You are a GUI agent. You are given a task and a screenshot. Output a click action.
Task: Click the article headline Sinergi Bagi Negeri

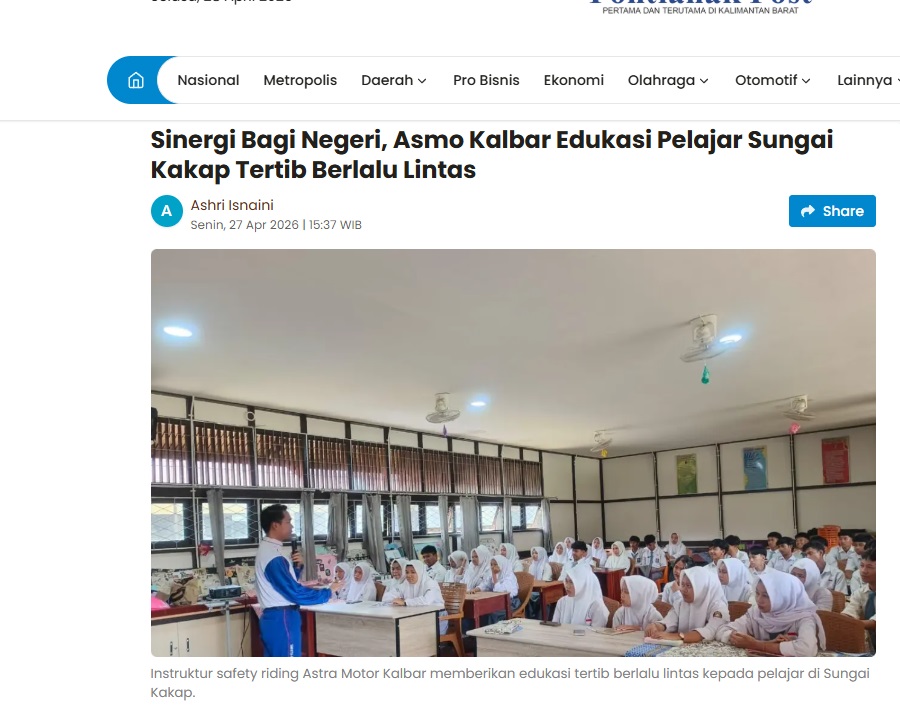point(491,155)
